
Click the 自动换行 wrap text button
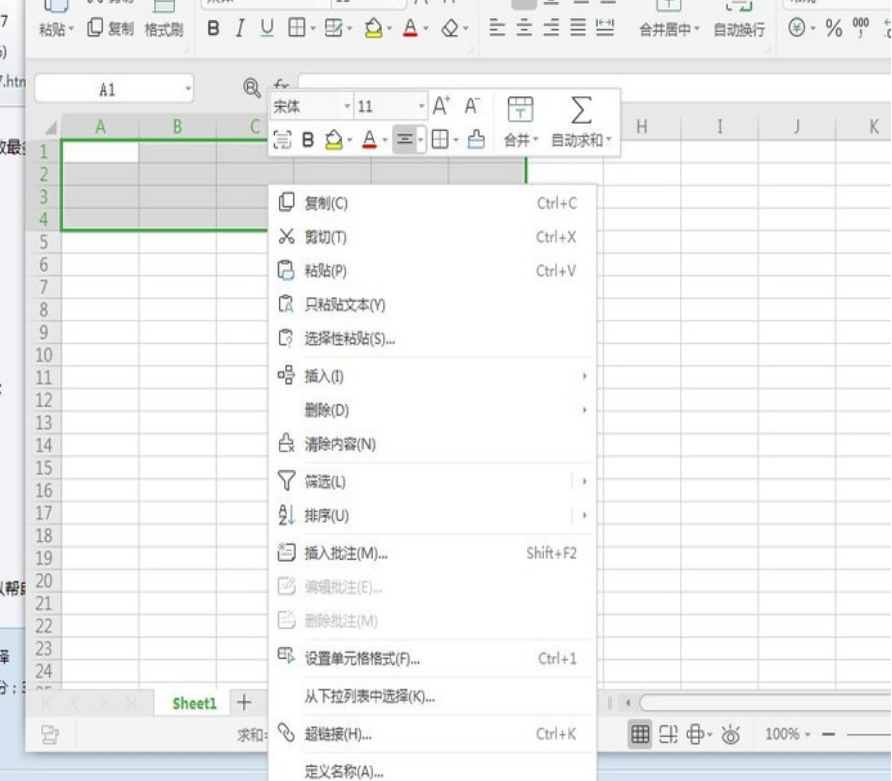[x=739, y=29]
